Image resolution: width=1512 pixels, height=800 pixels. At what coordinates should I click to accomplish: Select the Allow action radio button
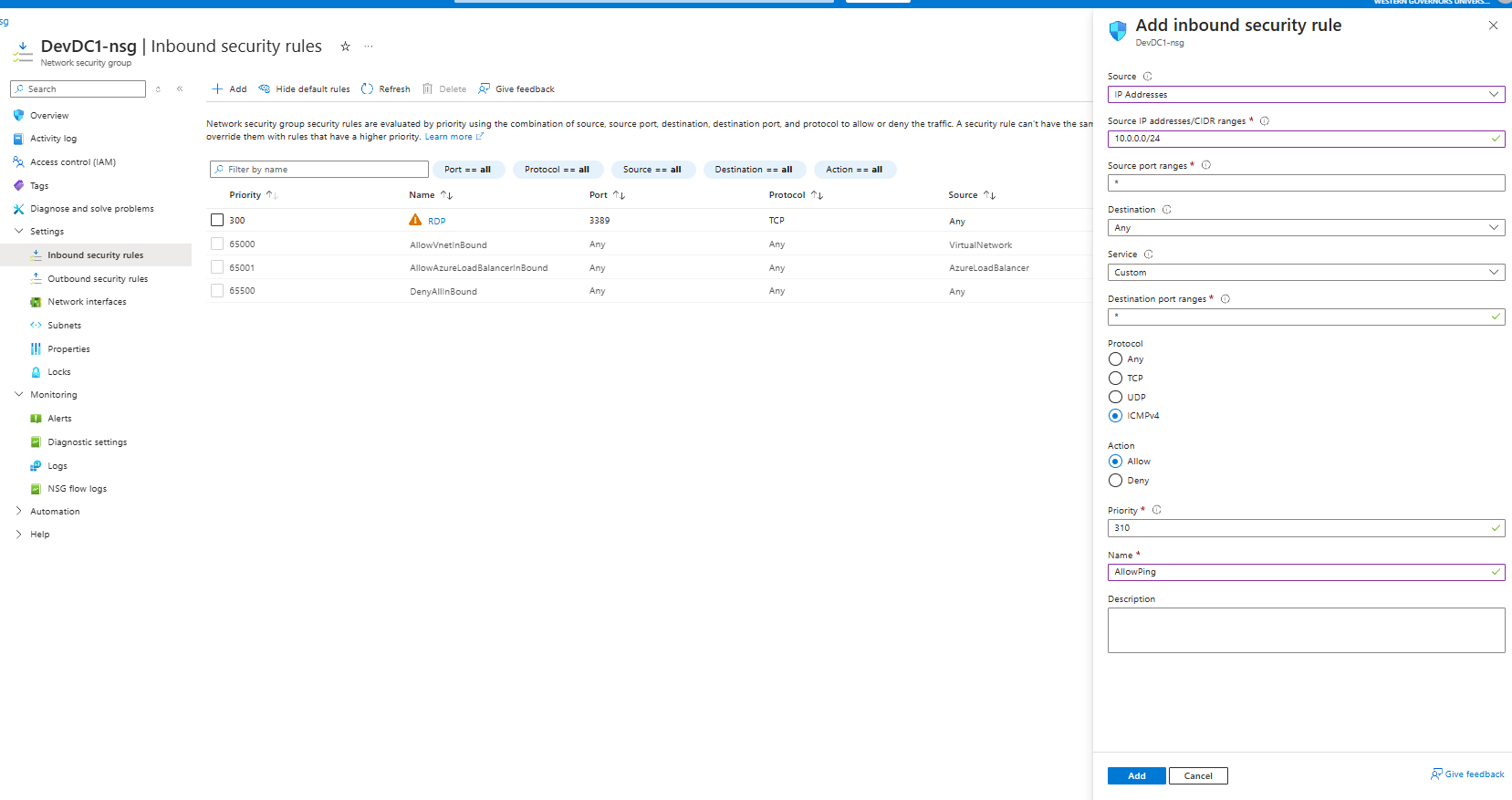[1115, 462]
